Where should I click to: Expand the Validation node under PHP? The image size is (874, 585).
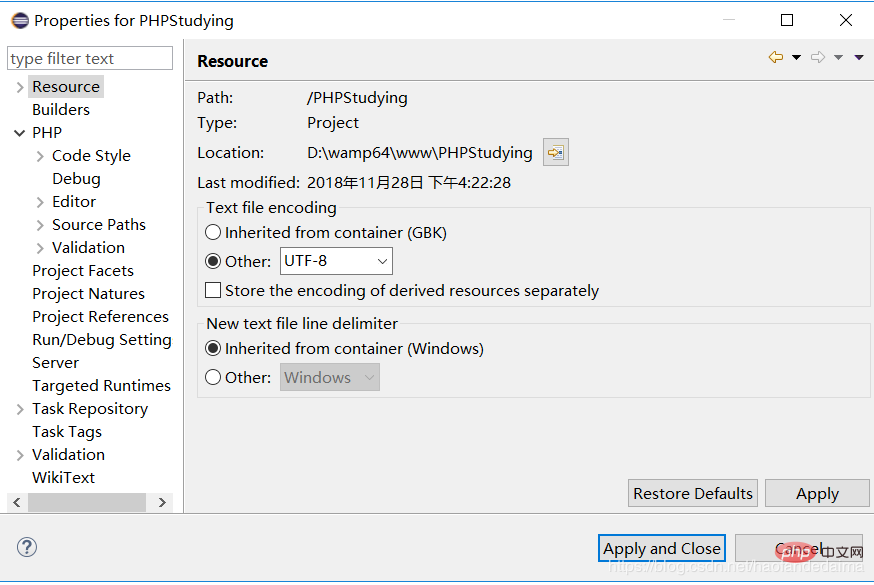point(40,248)
